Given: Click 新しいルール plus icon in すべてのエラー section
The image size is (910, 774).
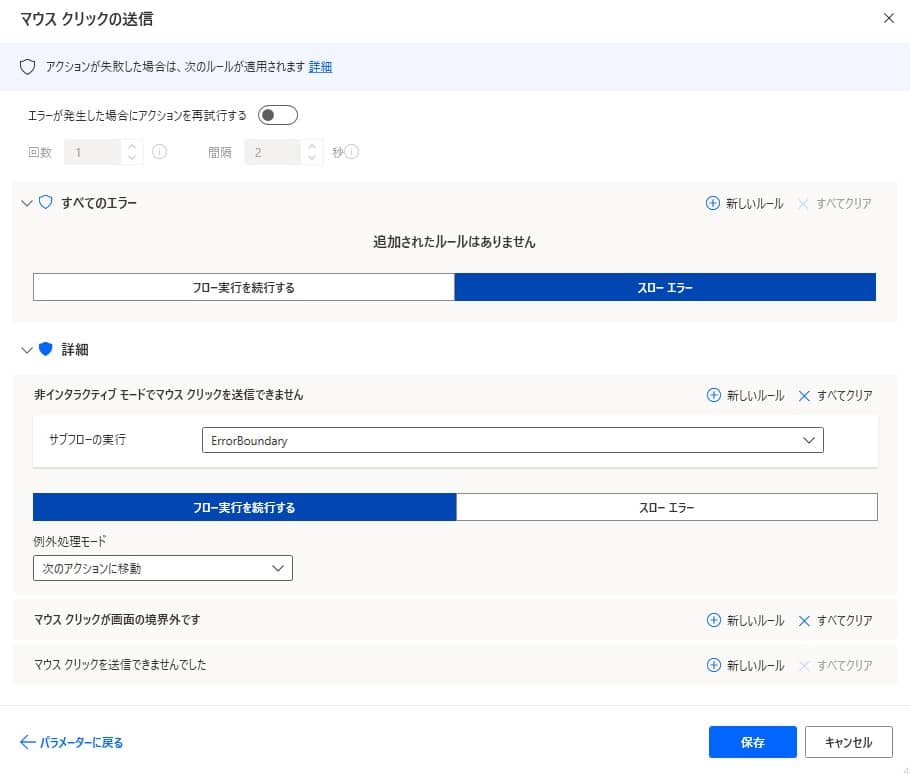Looking at the screenshot, I should 713,203.
